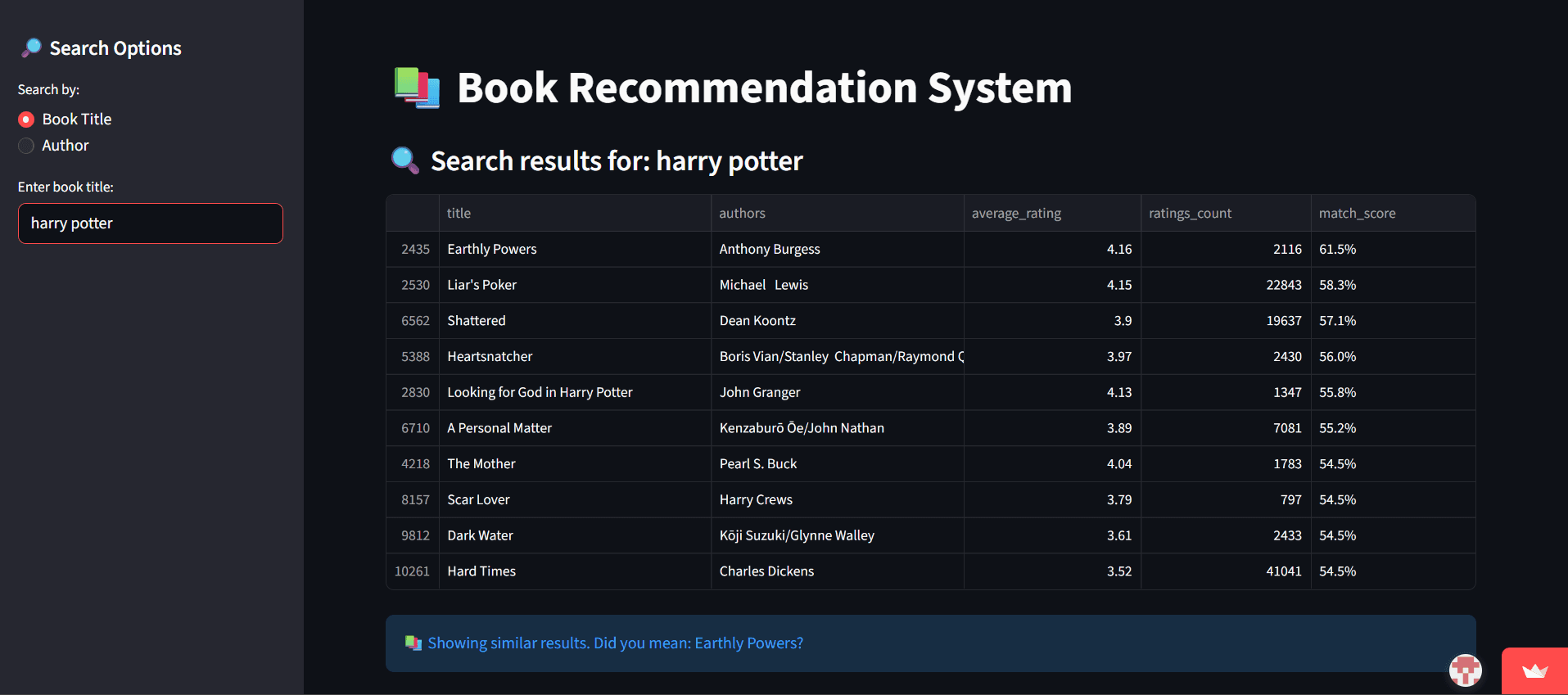Click the 'Shattered' title cell

point(575,321)
